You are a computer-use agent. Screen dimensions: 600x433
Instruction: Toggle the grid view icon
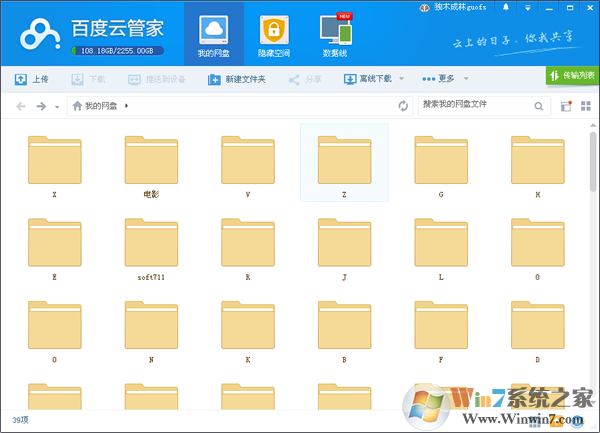[586, 106]
